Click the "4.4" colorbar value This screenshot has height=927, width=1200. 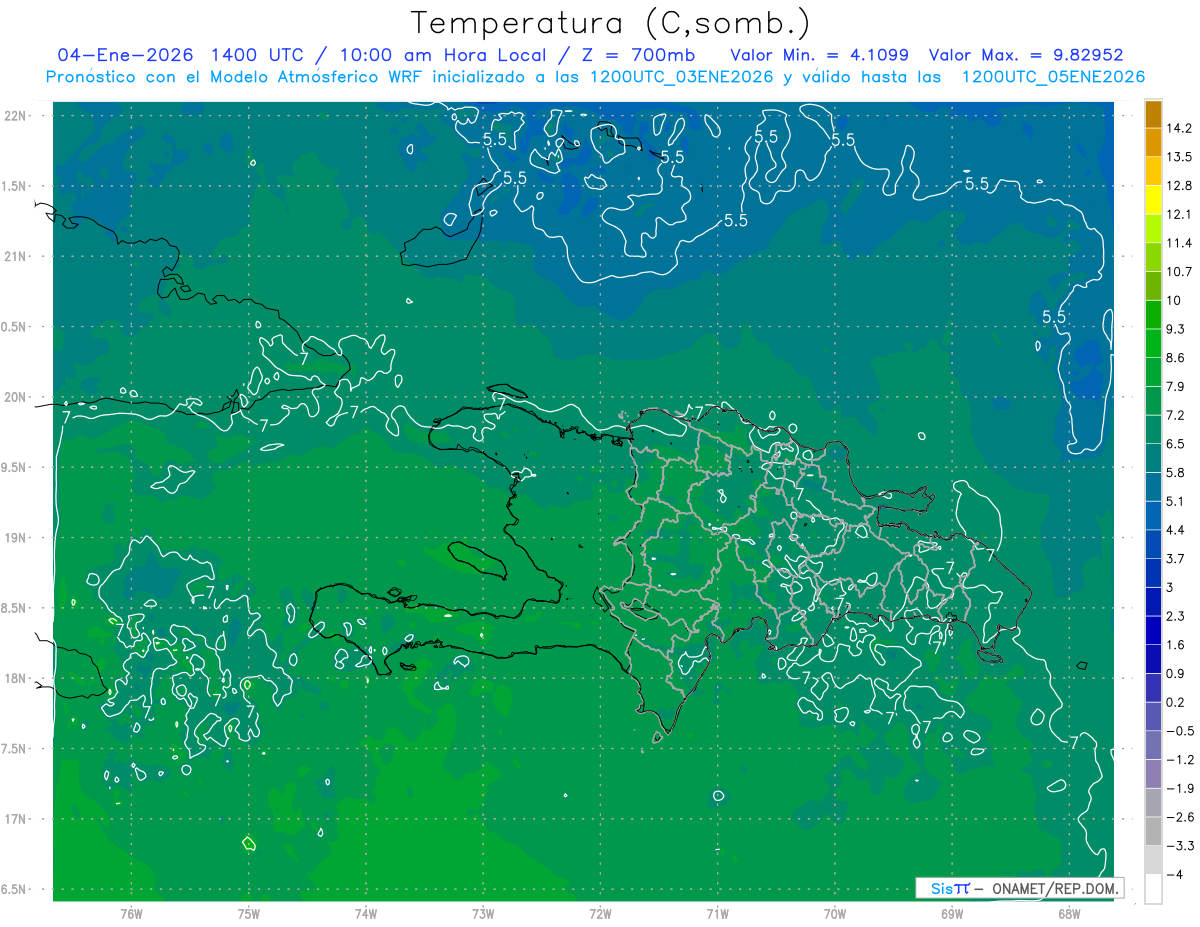tap(1176, 530)
